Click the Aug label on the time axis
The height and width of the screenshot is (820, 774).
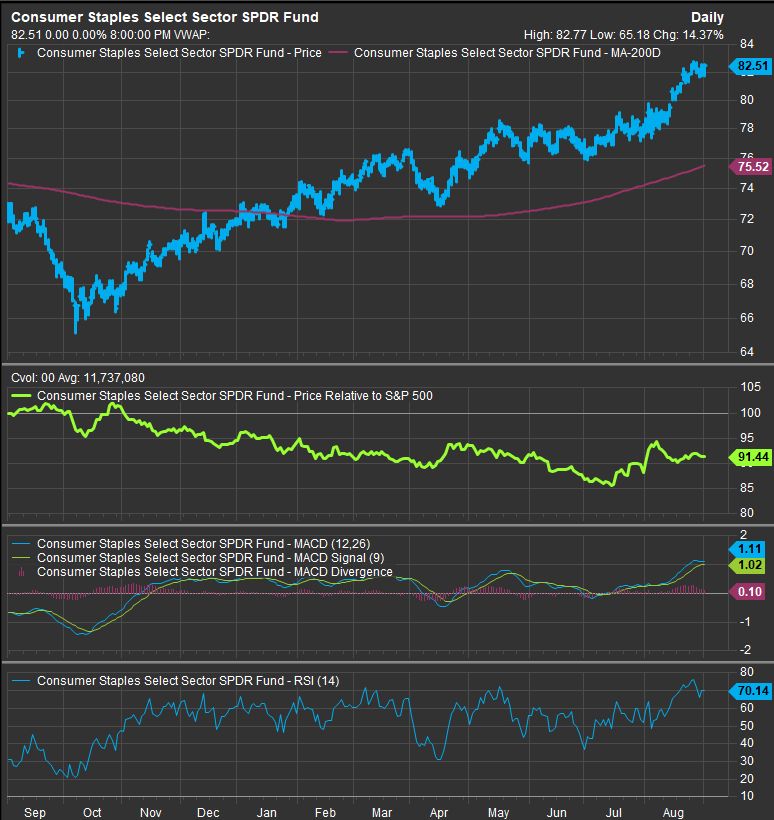click(x=674, y=813)
